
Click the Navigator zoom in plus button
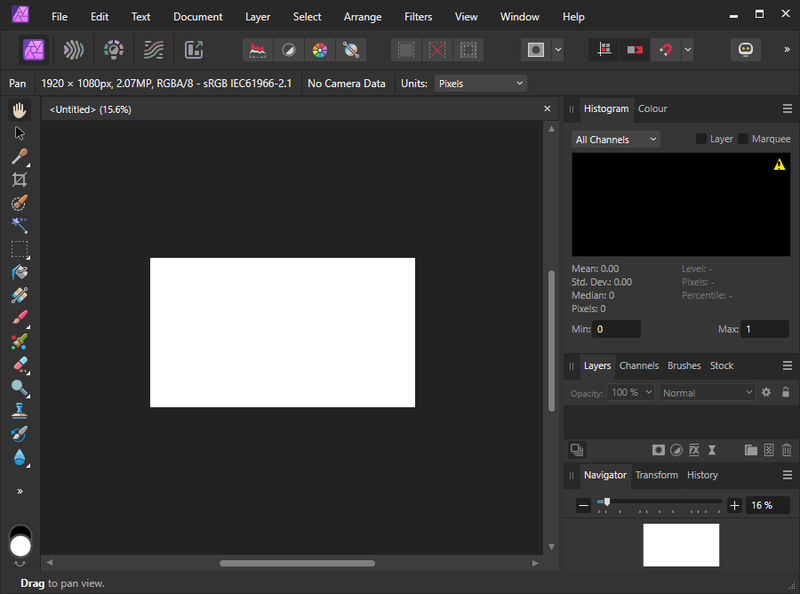click(x=734, y=506)
